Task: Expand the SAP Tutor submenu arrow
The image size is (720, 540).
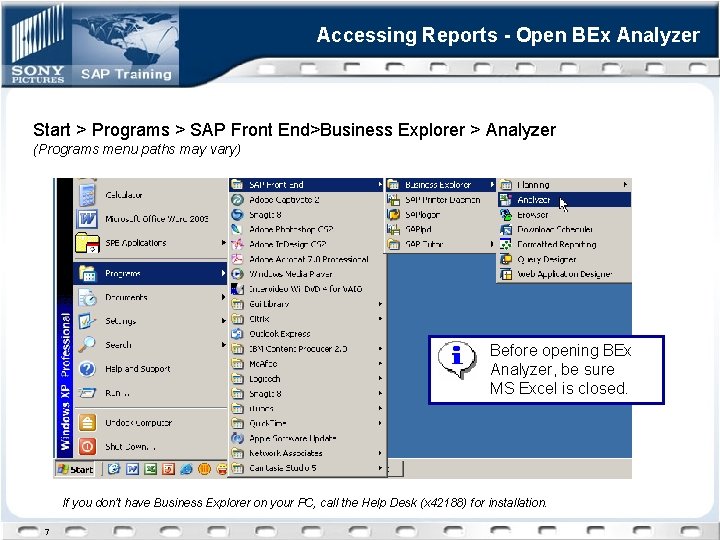Action: tap(491, 244)
